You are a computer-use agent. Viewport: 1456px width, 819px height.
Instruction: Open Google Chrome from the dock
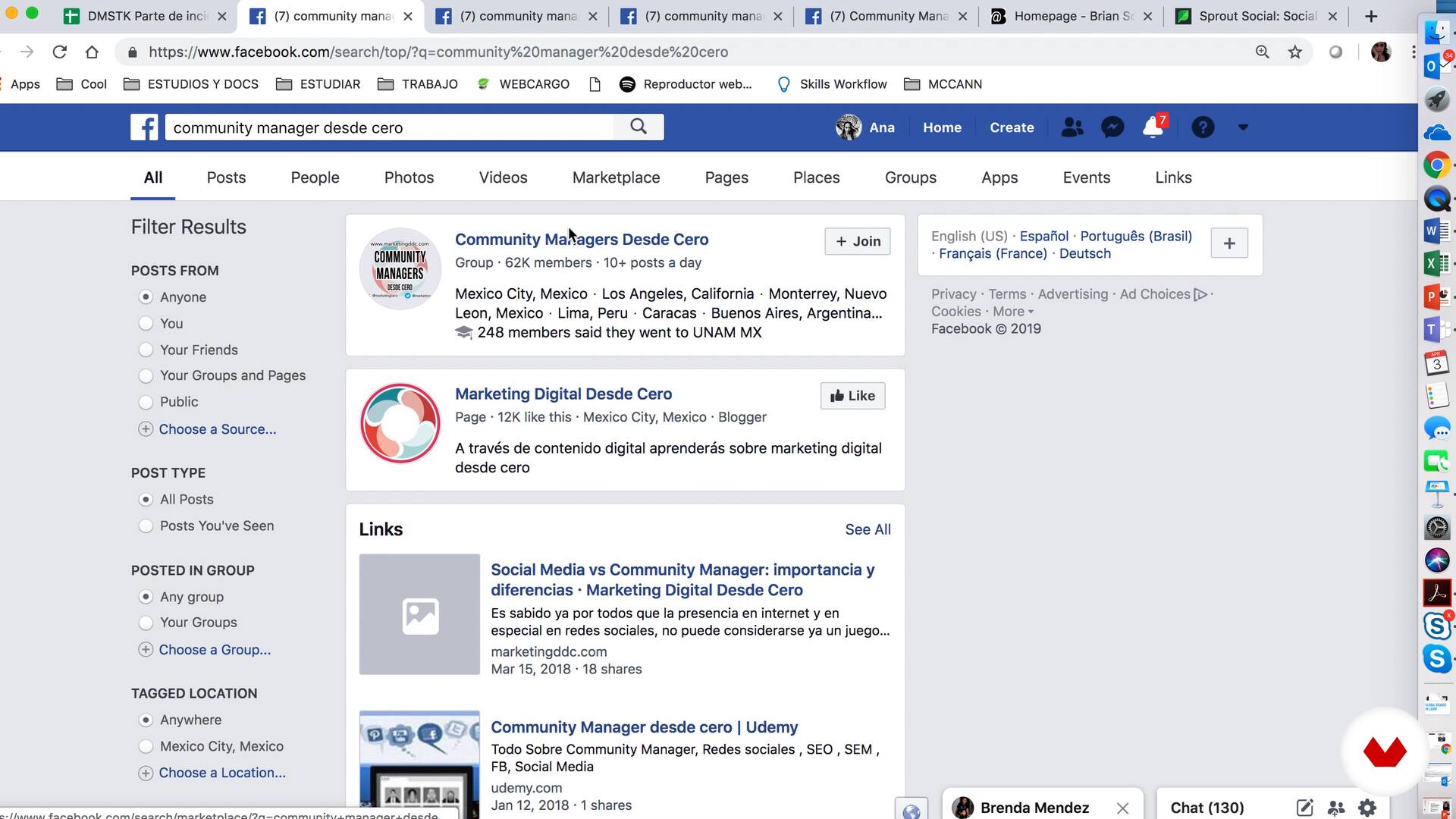1436,165
